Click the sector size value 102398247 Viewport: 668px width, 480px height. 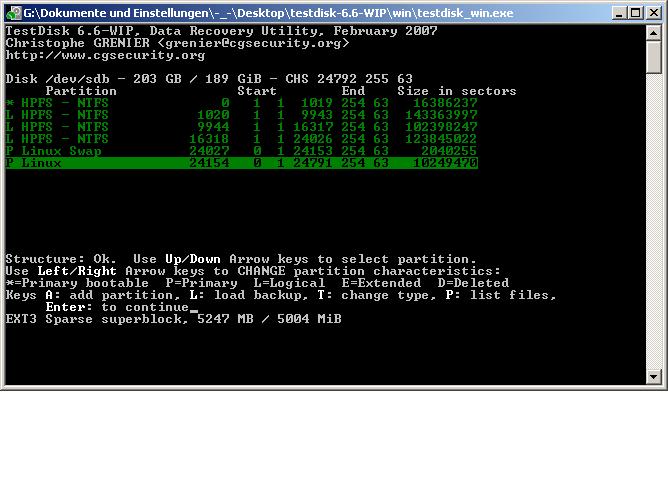[x=441, y=126]
